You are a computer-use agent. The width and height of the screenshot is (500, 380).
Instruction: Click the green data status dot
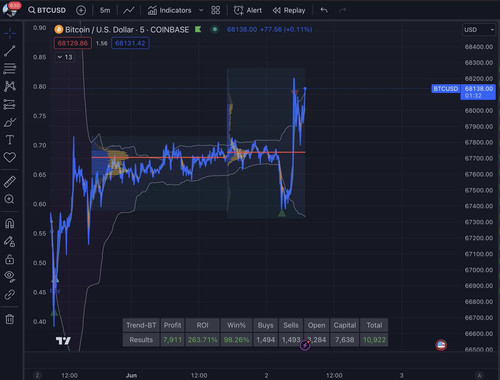[x=215, y=29]
